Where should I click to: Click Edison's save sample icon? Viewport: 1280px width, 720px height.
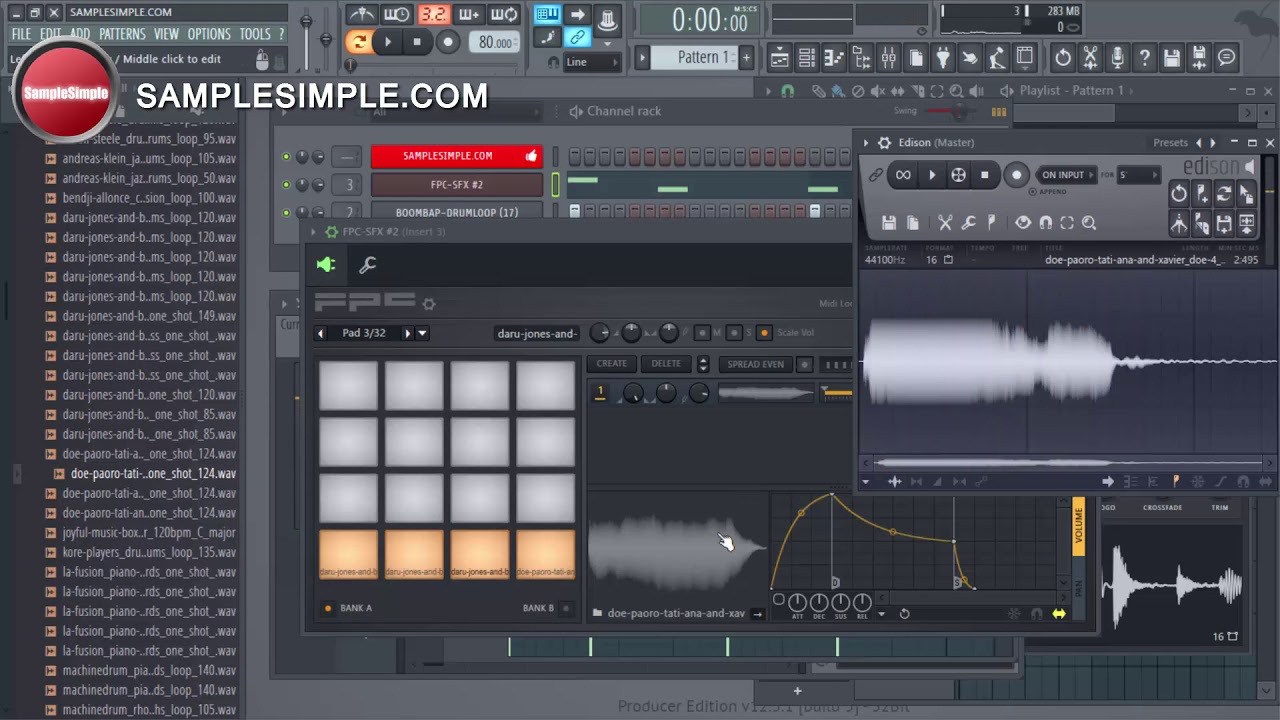[890, 222]
